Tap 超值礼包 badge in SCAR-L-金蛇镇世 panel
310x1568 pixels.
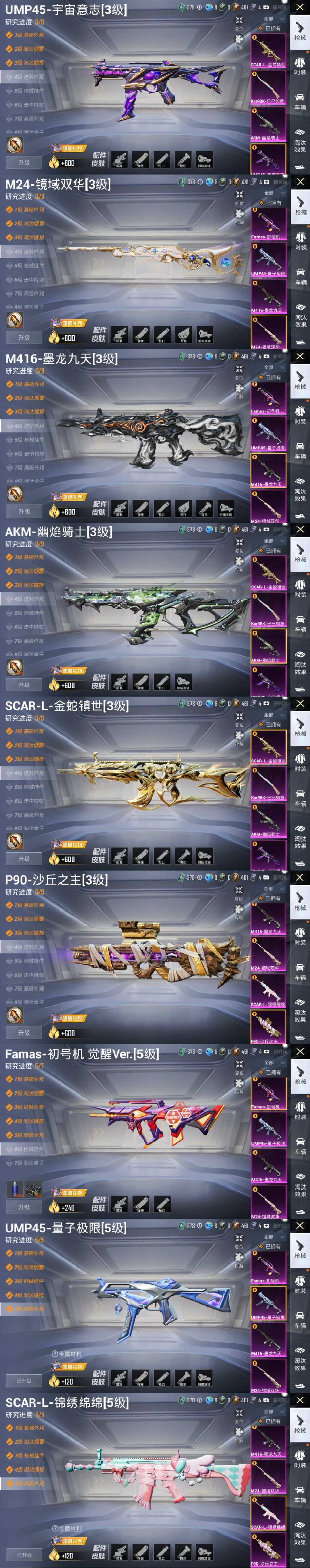point(73,845)
